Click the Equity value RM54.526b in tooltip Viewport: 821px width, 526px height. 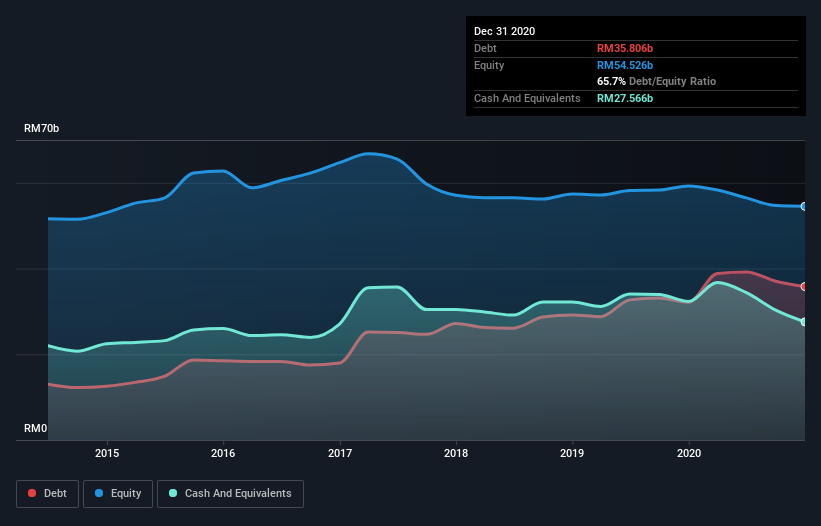(x=625, y=65)
